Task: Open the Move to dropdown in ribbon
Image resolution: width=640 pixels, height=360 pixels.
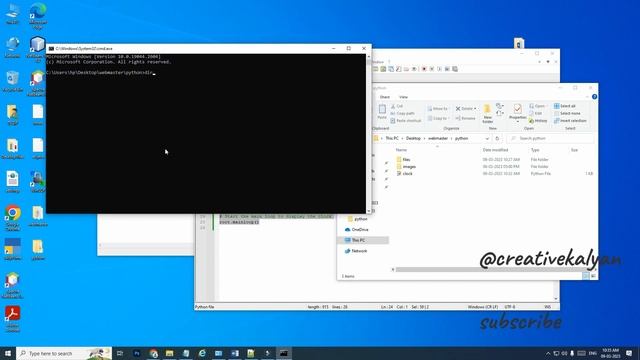Action: click(x=438, y=109)
